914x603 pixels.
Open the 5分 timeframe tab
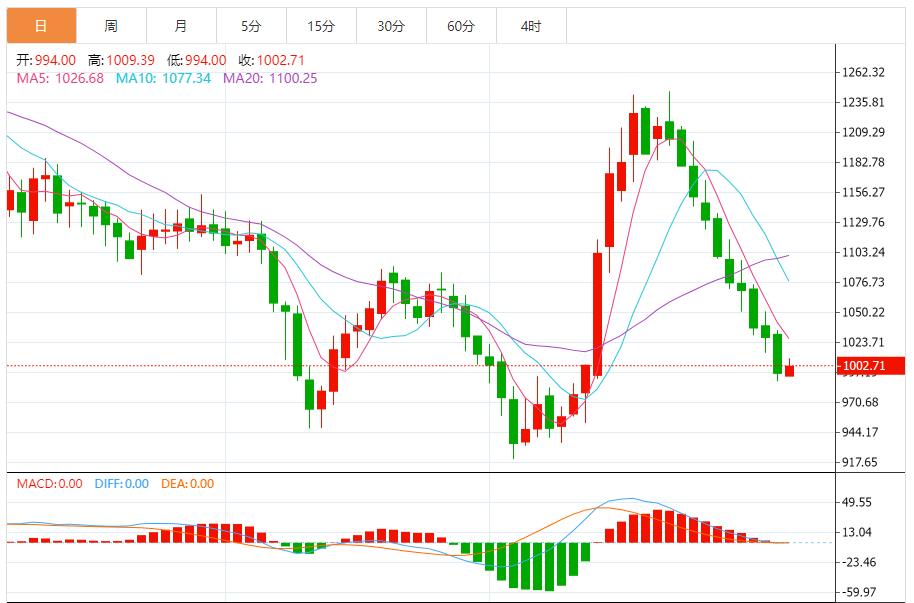pyautogui.click(x=251, y=26)
